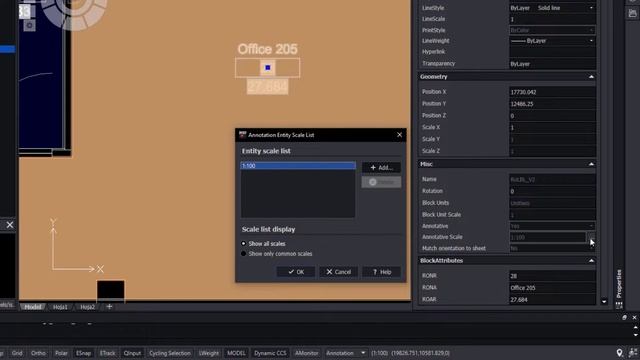The width and height of the screenshot is (640, 360).
Task: Edit the ROAR attribute value 27.684
Action: point(552,300)
